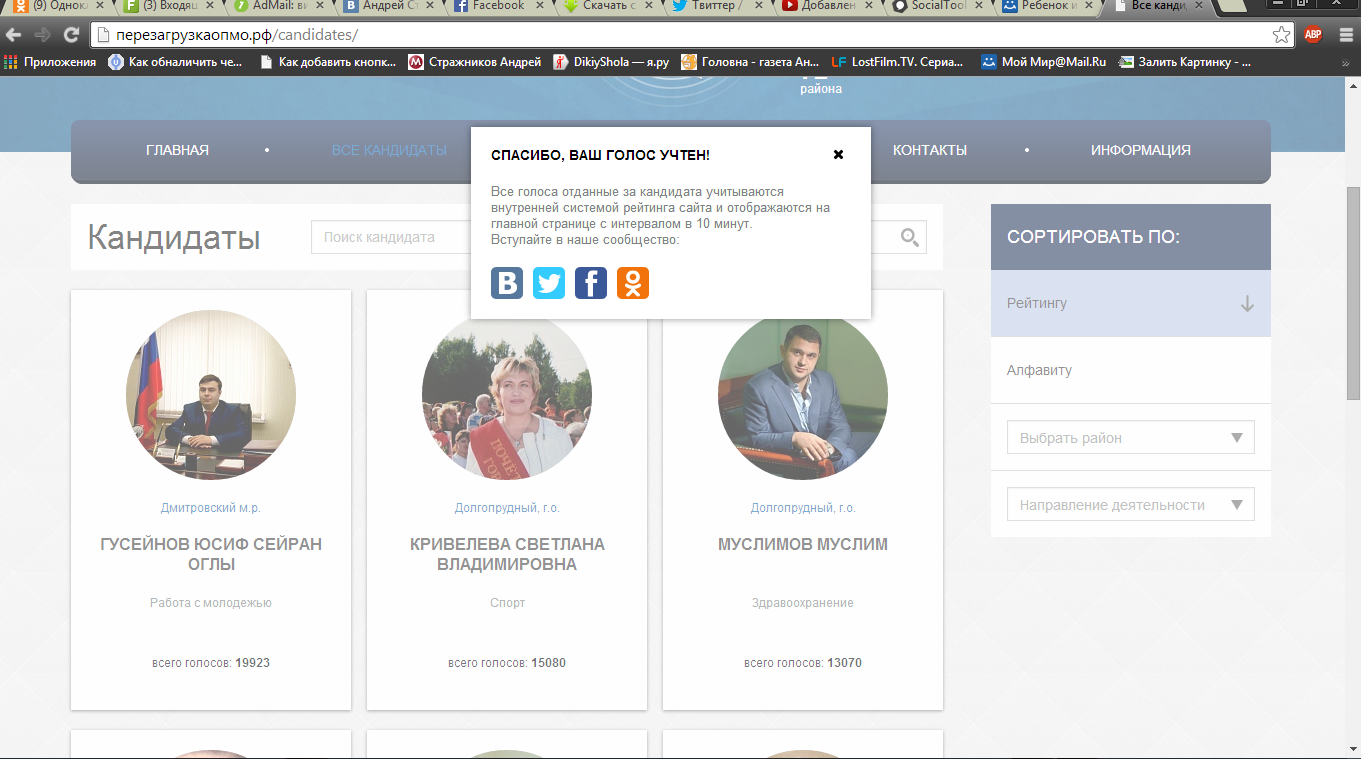The height and width of the screenshot is (759, 1361).
Task: Click the candidate search magnifier icon
Action: pyautogui.click(x=910, y=237)
